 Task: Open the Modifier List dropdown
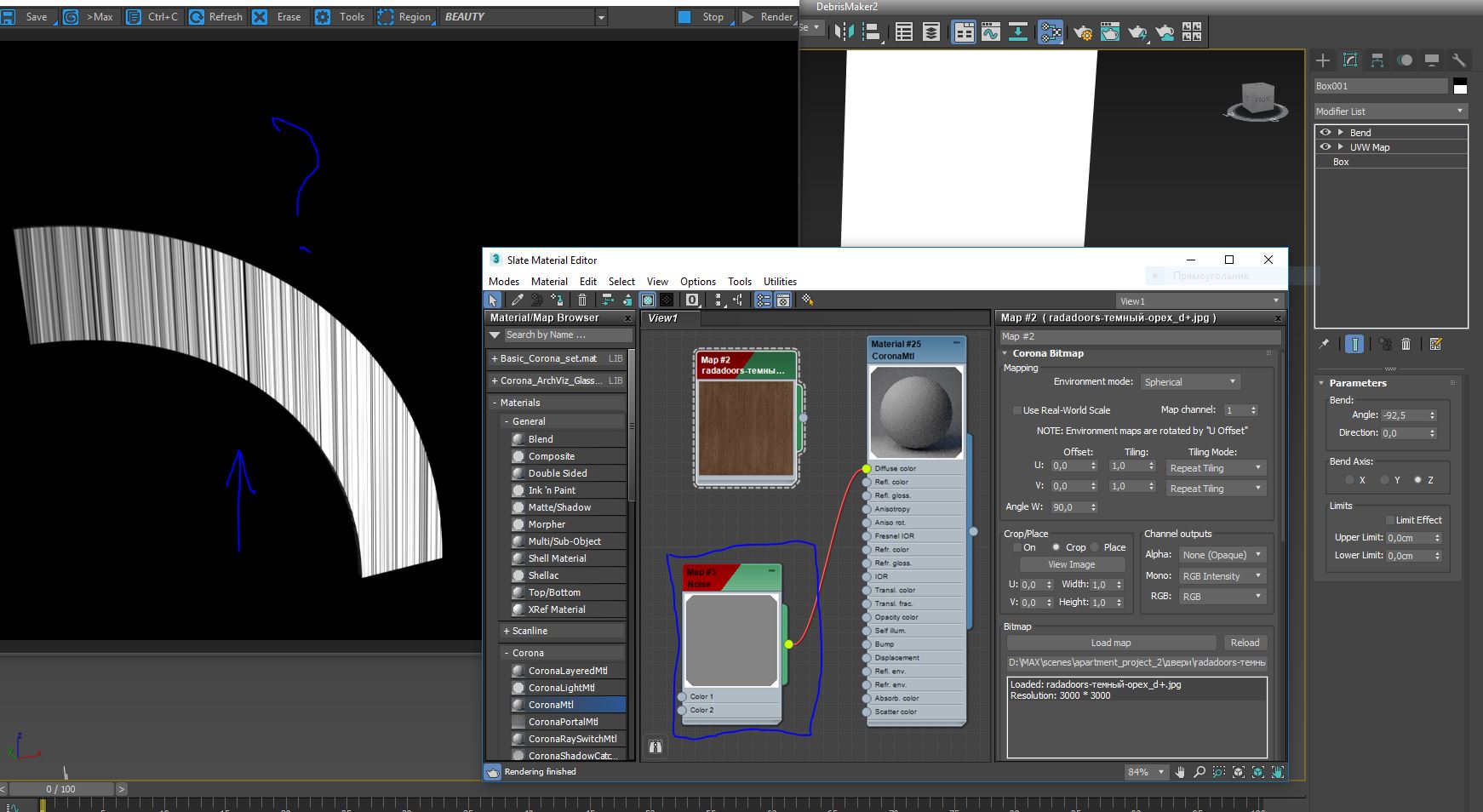point(1391,112)
